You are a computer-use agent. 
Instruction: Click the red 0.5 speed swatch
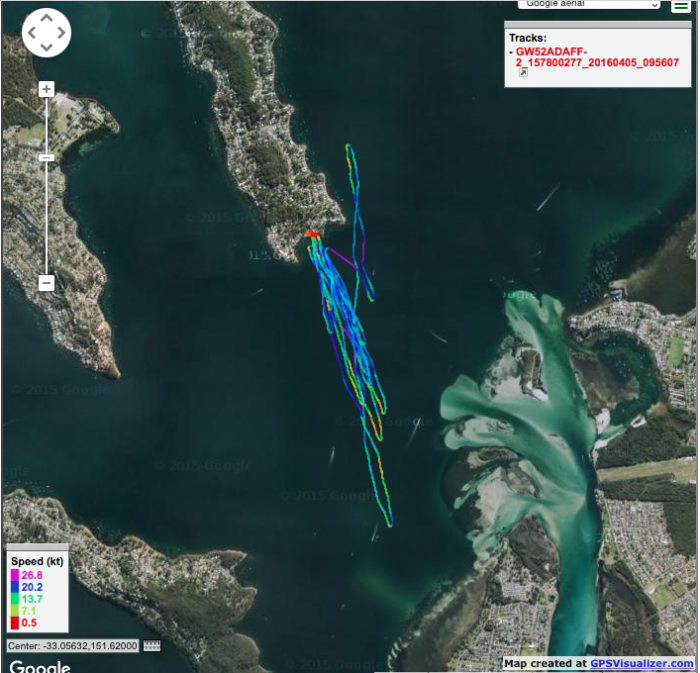click(x=15, y=623)
